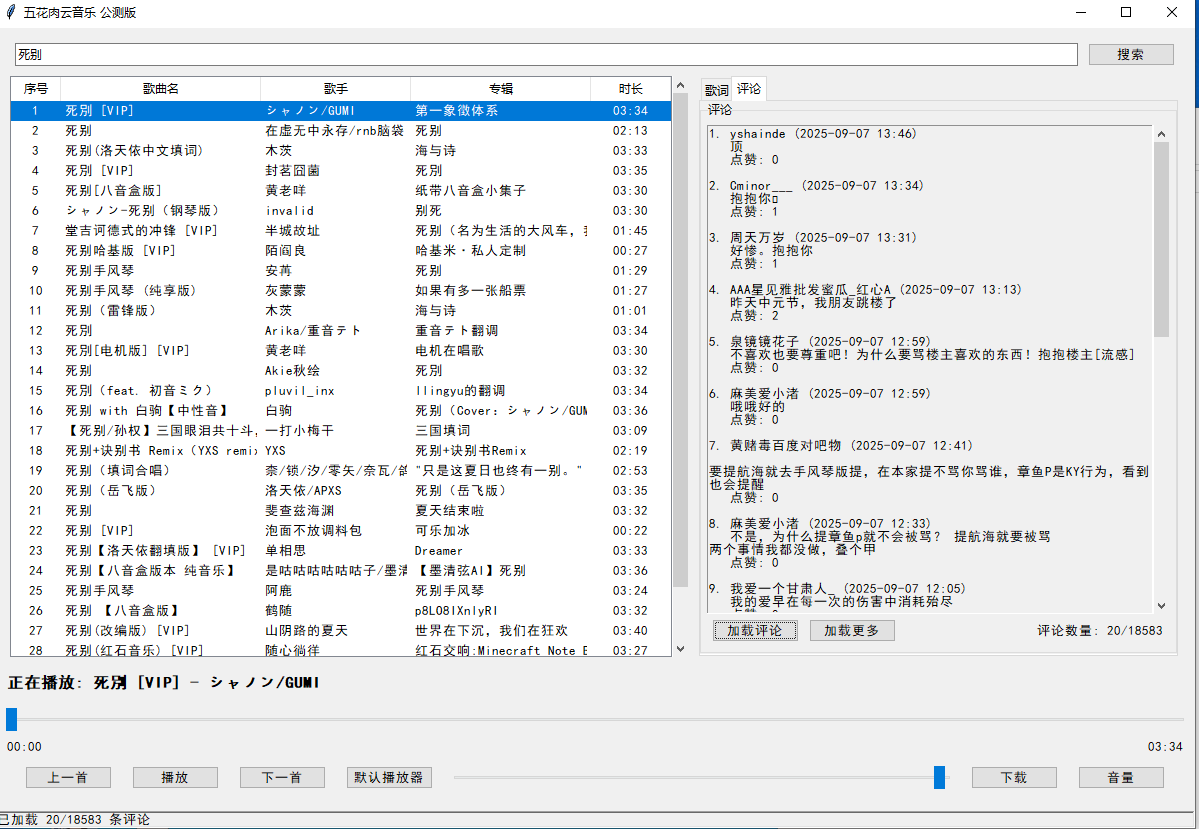
Task: Click the feather app icon in title bar
Action: click(x=12, y=12)
